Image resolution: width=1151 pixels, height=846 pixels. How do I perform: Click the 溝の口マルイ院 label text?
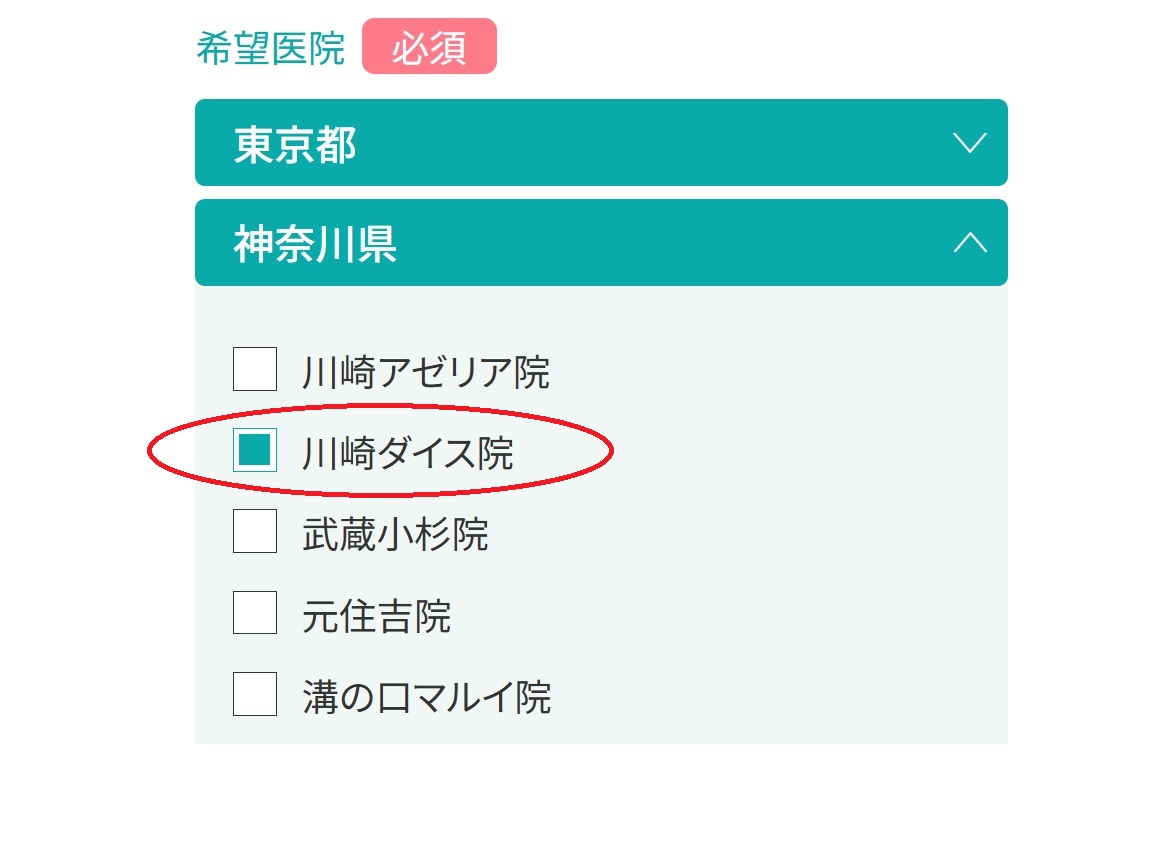[x=426, y=697]
